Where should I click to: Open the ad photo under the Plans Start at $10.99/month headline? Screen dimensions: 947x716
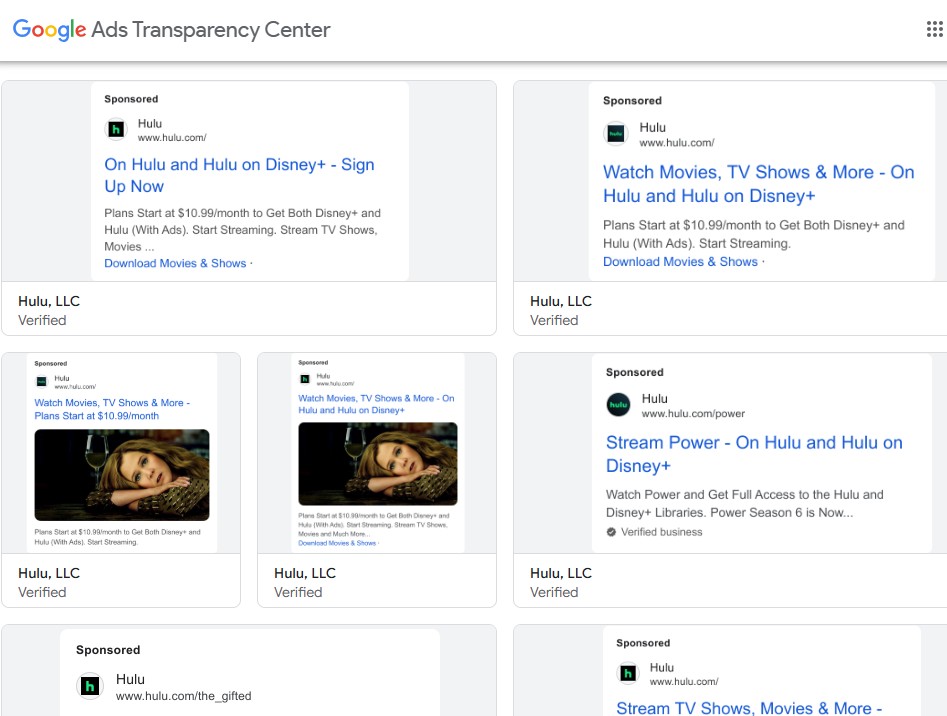click(122, 475)
